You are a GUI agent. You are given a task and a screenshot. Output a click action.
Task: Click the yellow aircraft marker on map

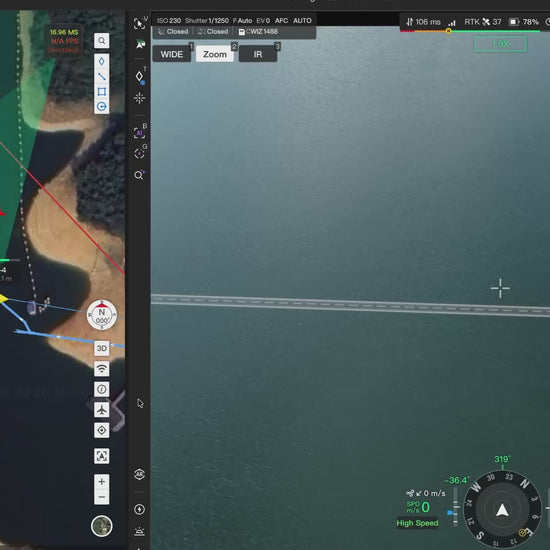(3, 299)
